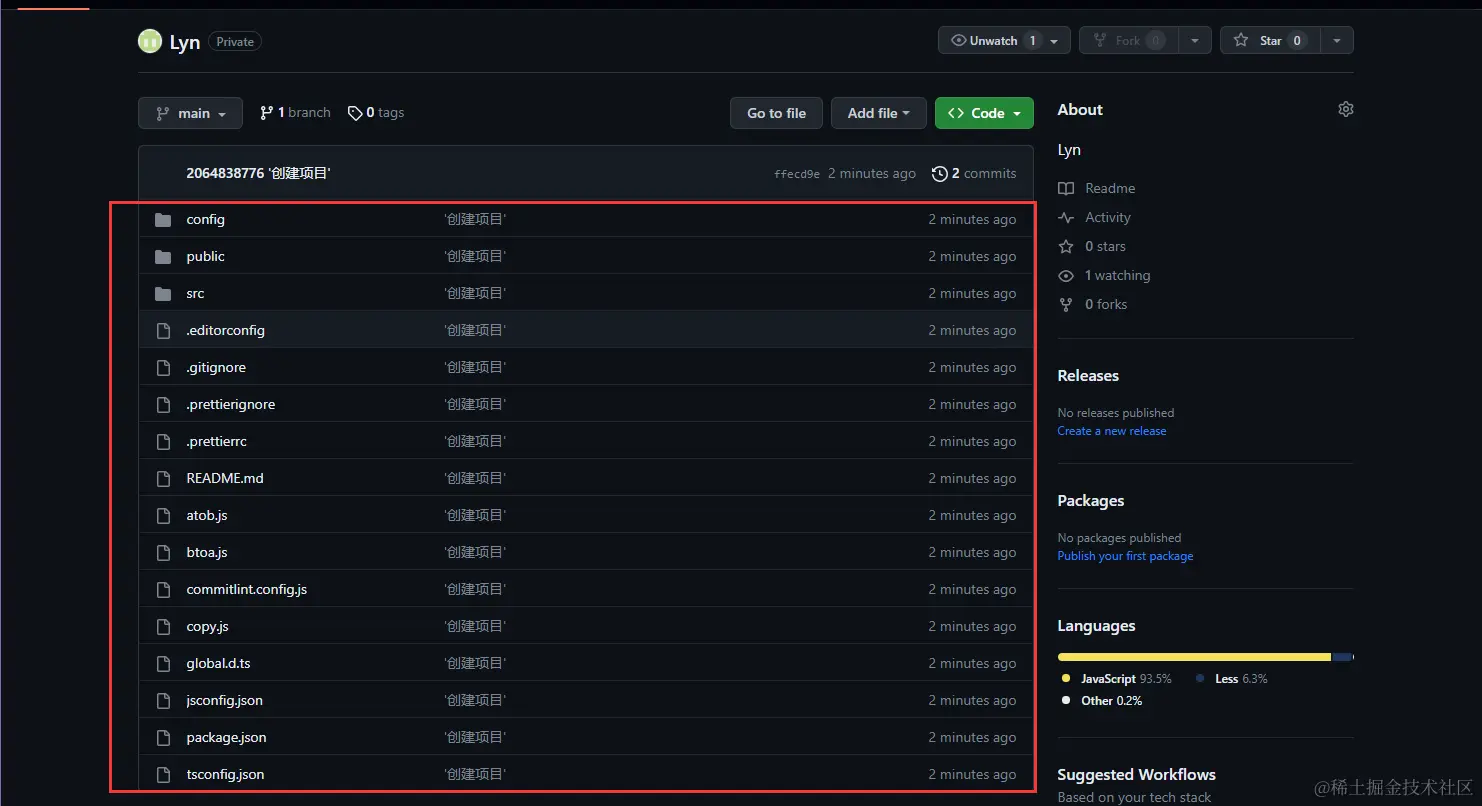Screen dimensions: 1482x806
Task: Click the file icon beside tsconfig.json
Action: [x=163, y=775]
